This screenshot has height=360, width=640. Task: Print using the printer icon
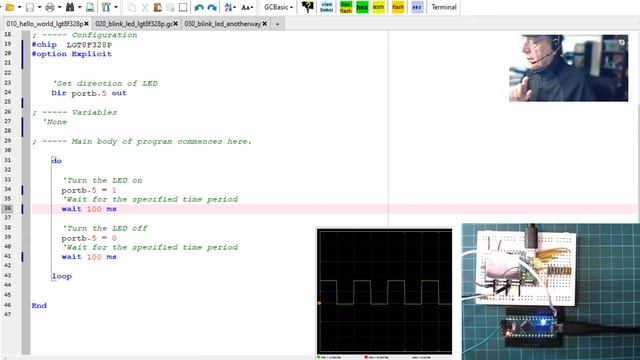(50, 7)
